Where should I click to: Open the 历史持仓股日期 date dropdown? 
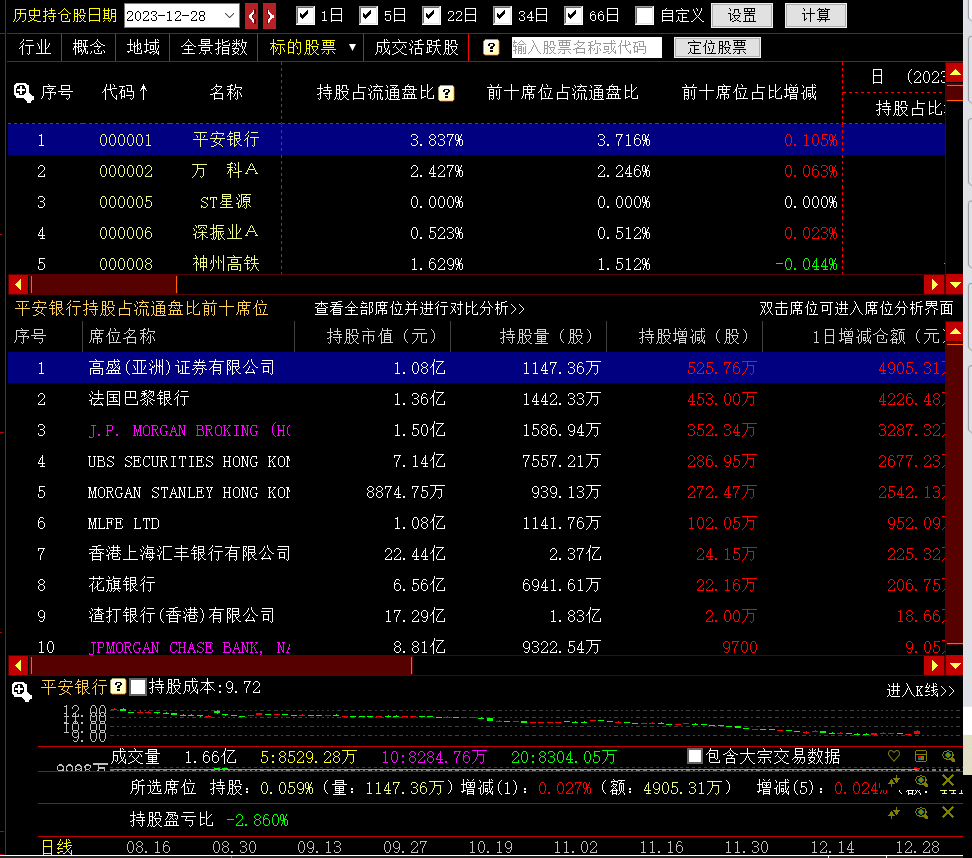tap(229, 16)
